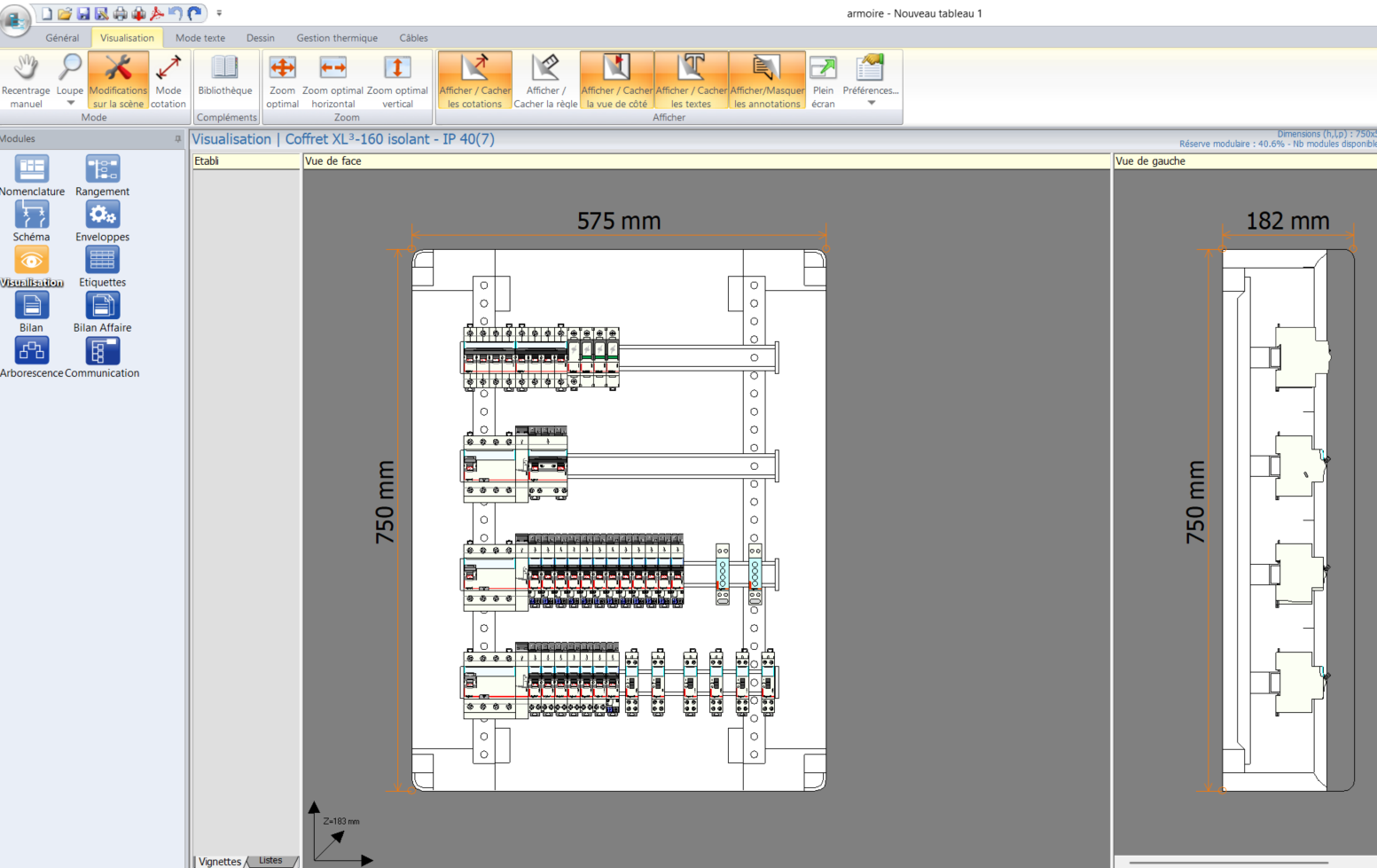Open the Enveloppes module

tap(102, 221)
